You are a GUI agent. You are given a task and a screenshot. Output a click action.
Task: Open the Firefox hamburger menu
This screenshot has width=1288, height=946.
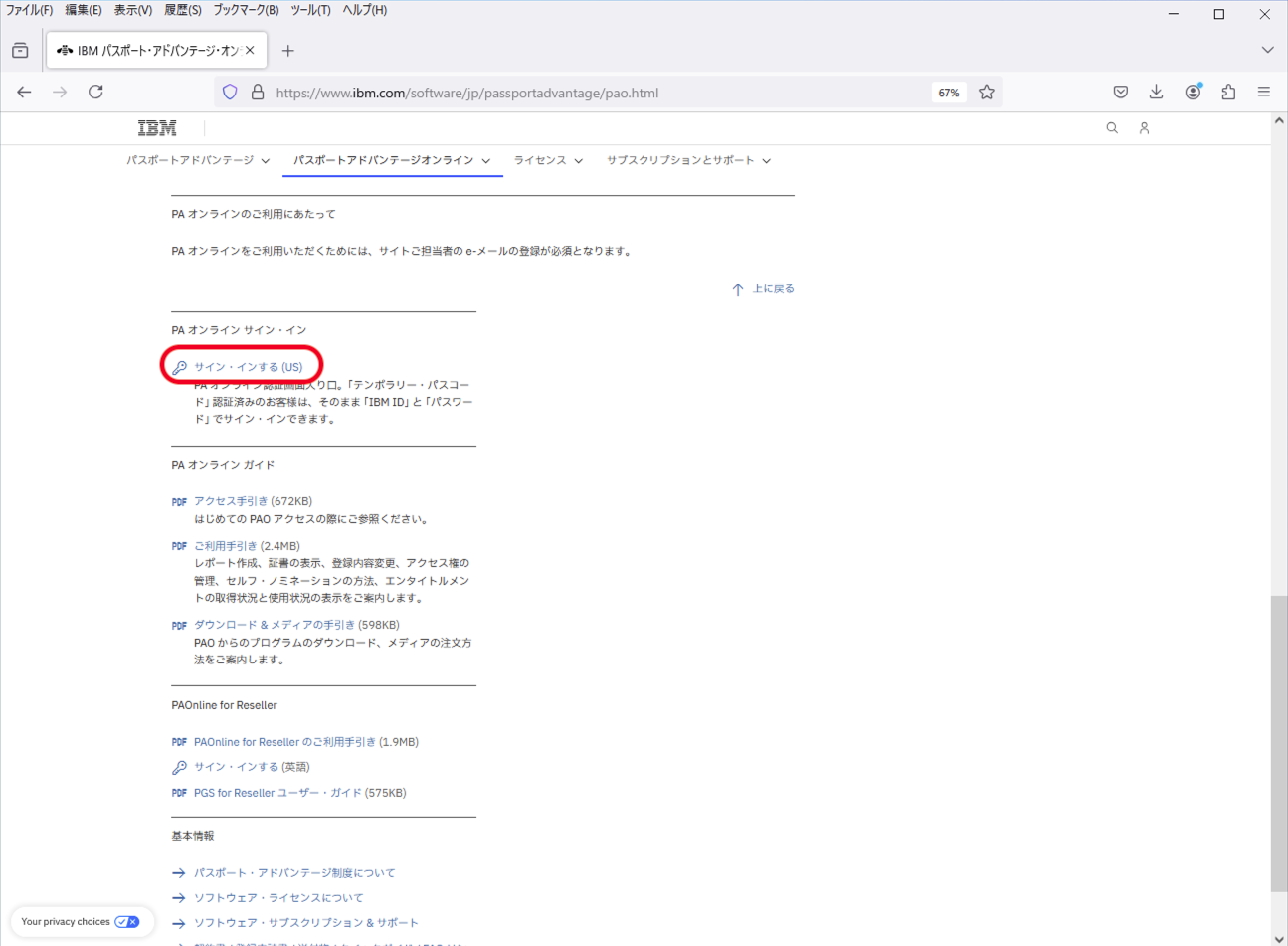click(x=1264, y=92)
